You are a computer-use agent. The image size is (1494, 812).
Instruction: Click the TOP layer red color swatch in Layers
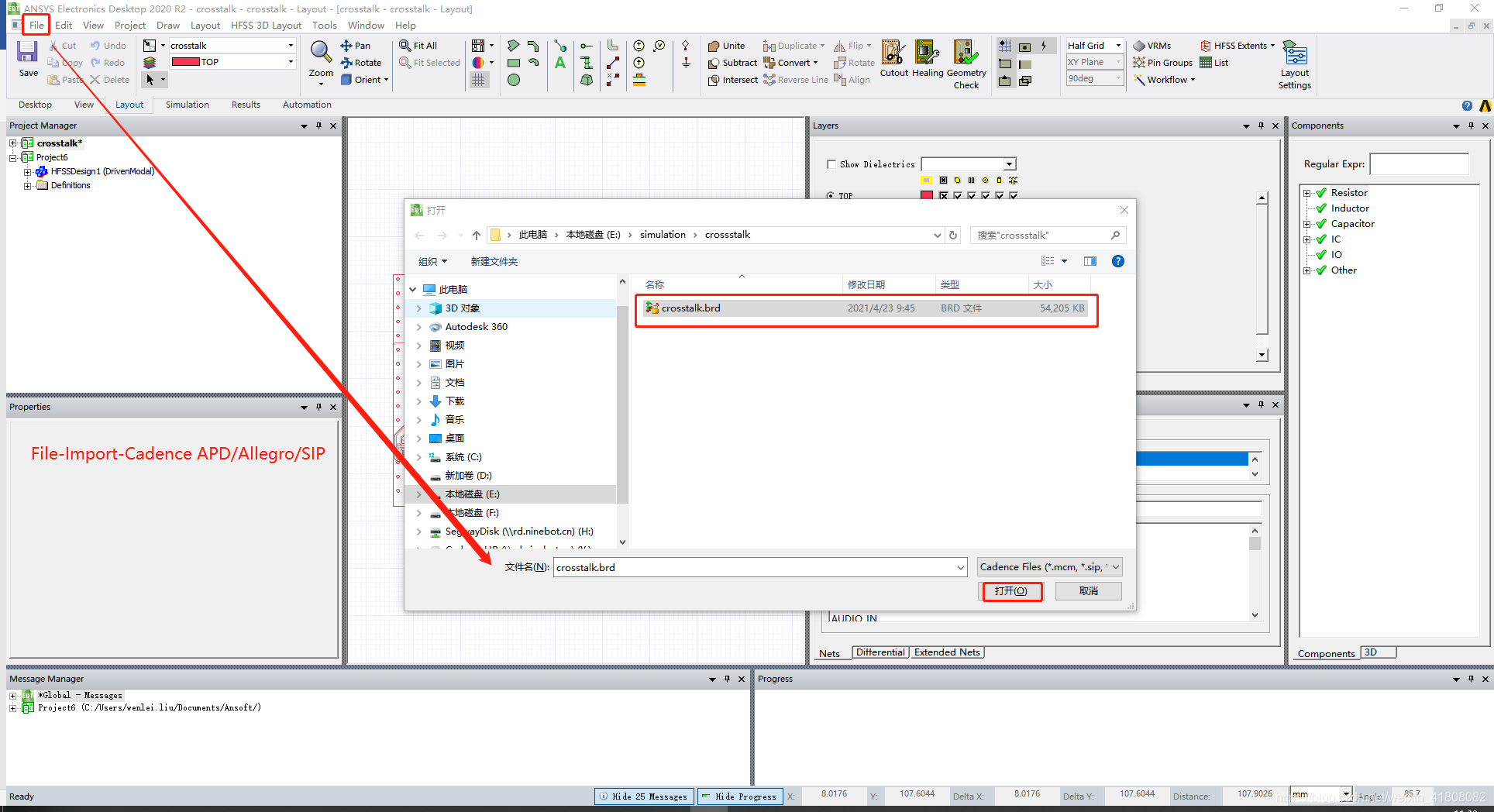[x=926, y=196]
